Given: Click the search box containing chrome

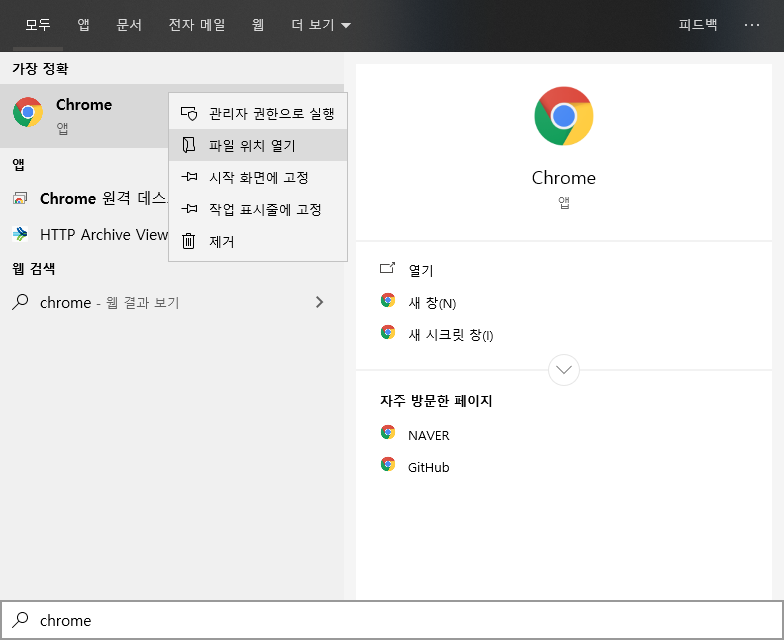Looking at the screenshot, I should [x=392, y=620].
